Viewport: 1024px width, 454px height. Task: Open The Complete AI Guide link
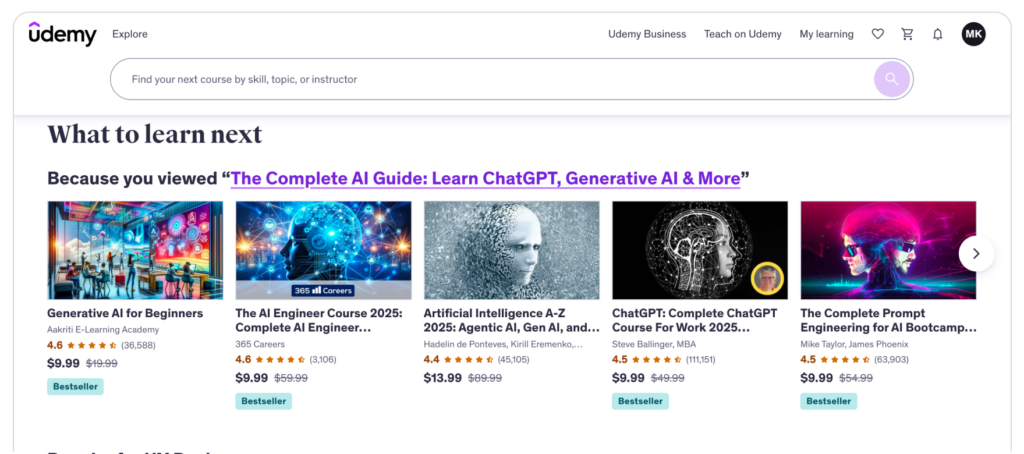click(485, 179)
